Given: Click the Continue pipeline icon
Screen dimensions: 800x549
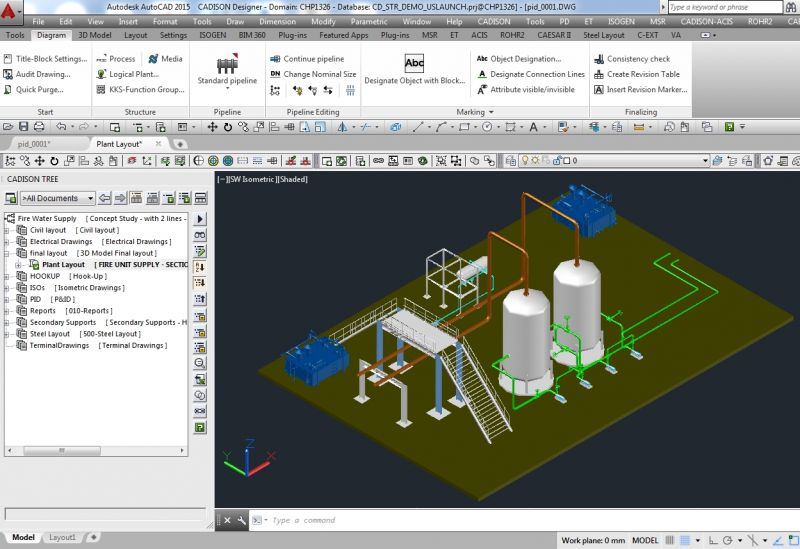Looking at the screenshot, I should (x=275, y=59).
